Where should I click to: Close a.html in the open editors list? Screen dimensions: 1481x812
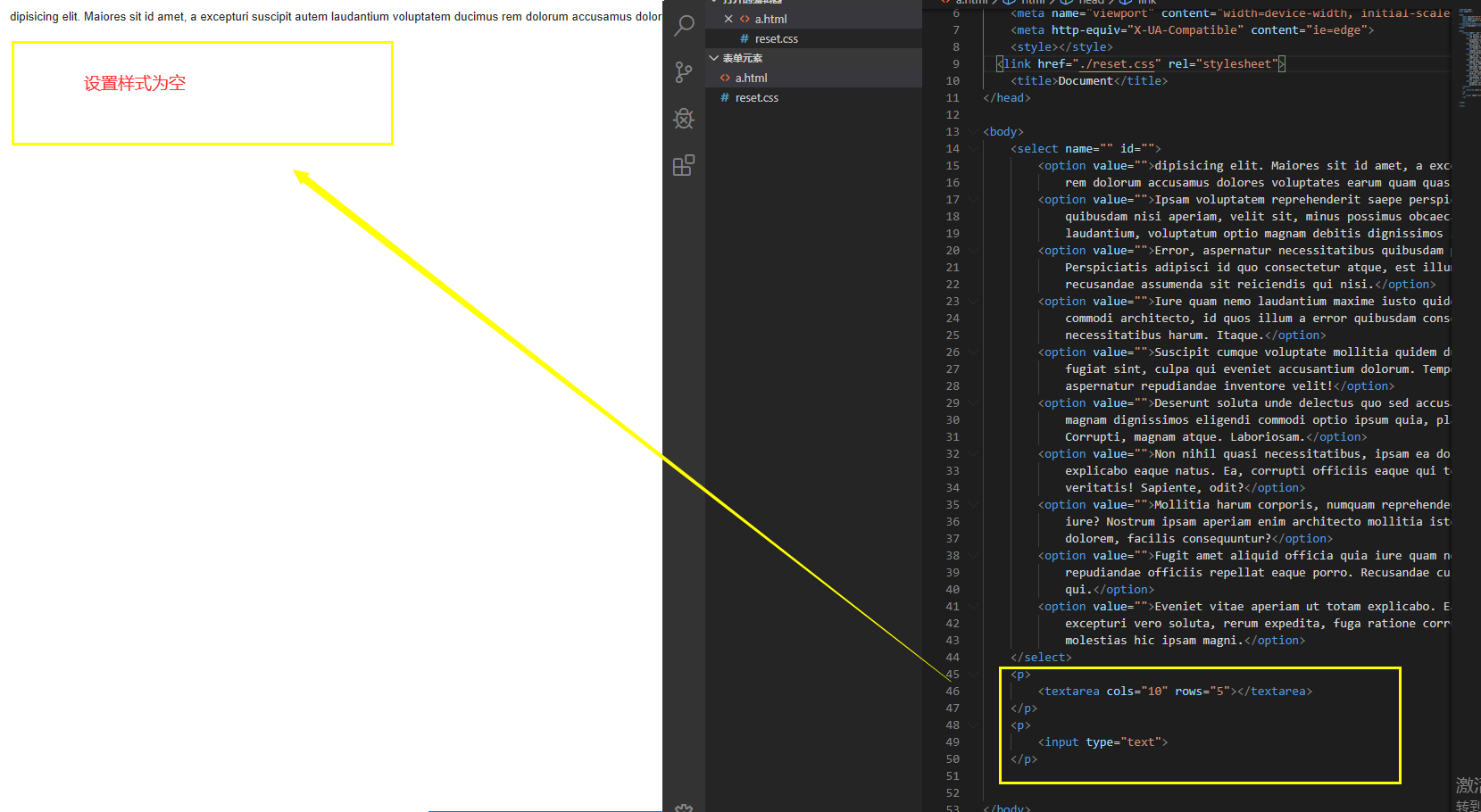click(728, 19)
